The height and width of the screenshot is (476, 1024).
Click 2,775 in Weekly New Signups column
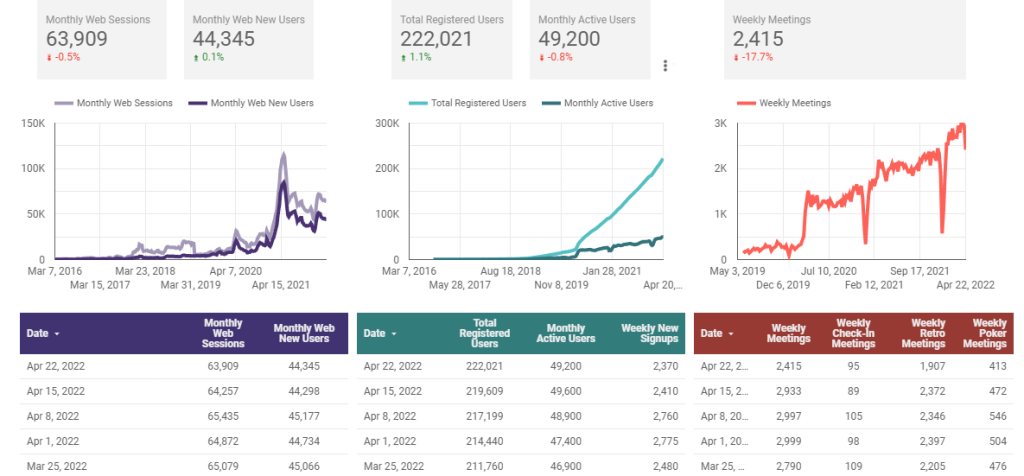coord(665,441)
